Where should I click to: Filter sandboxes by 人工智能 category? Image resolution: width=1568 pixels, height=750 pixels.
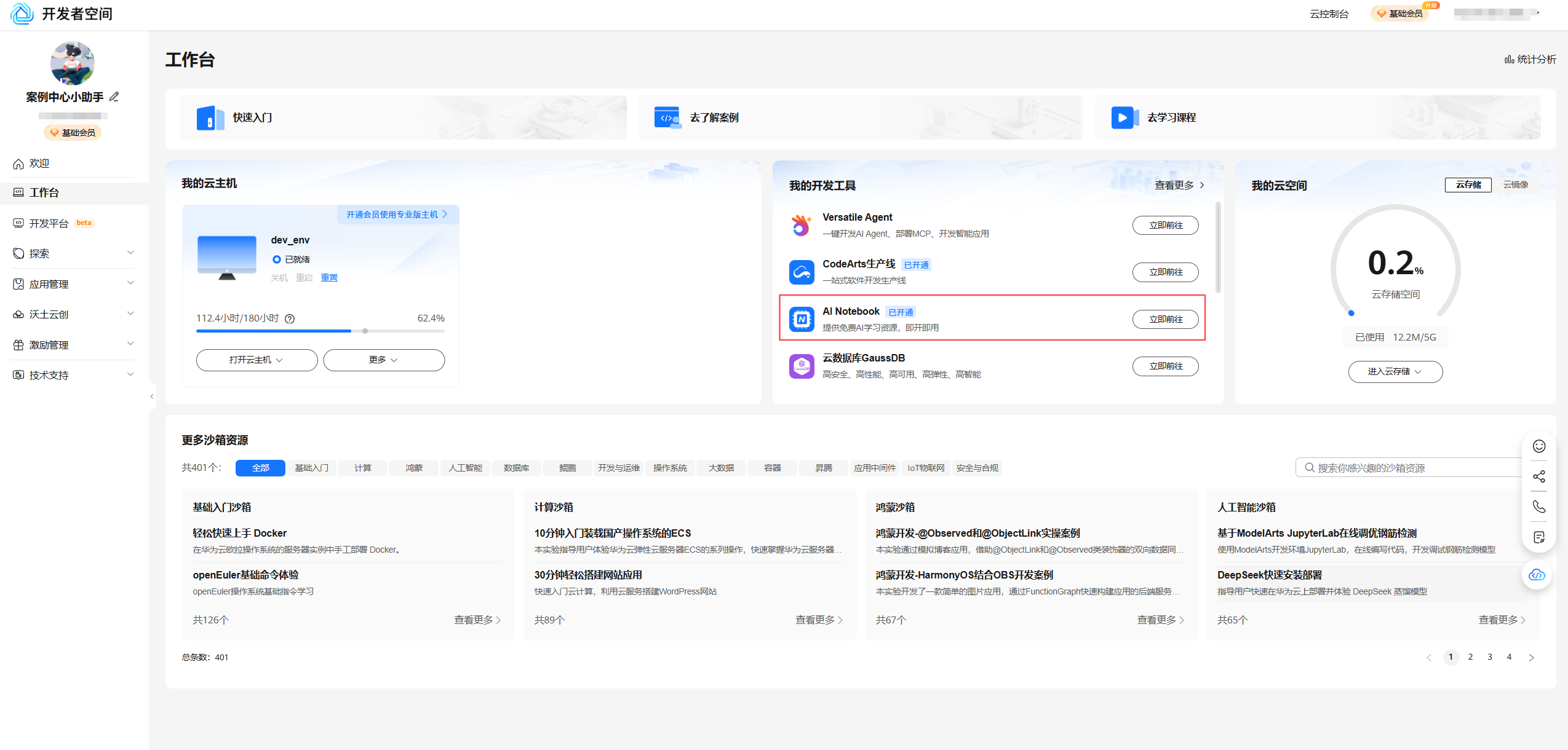point(465,468)
